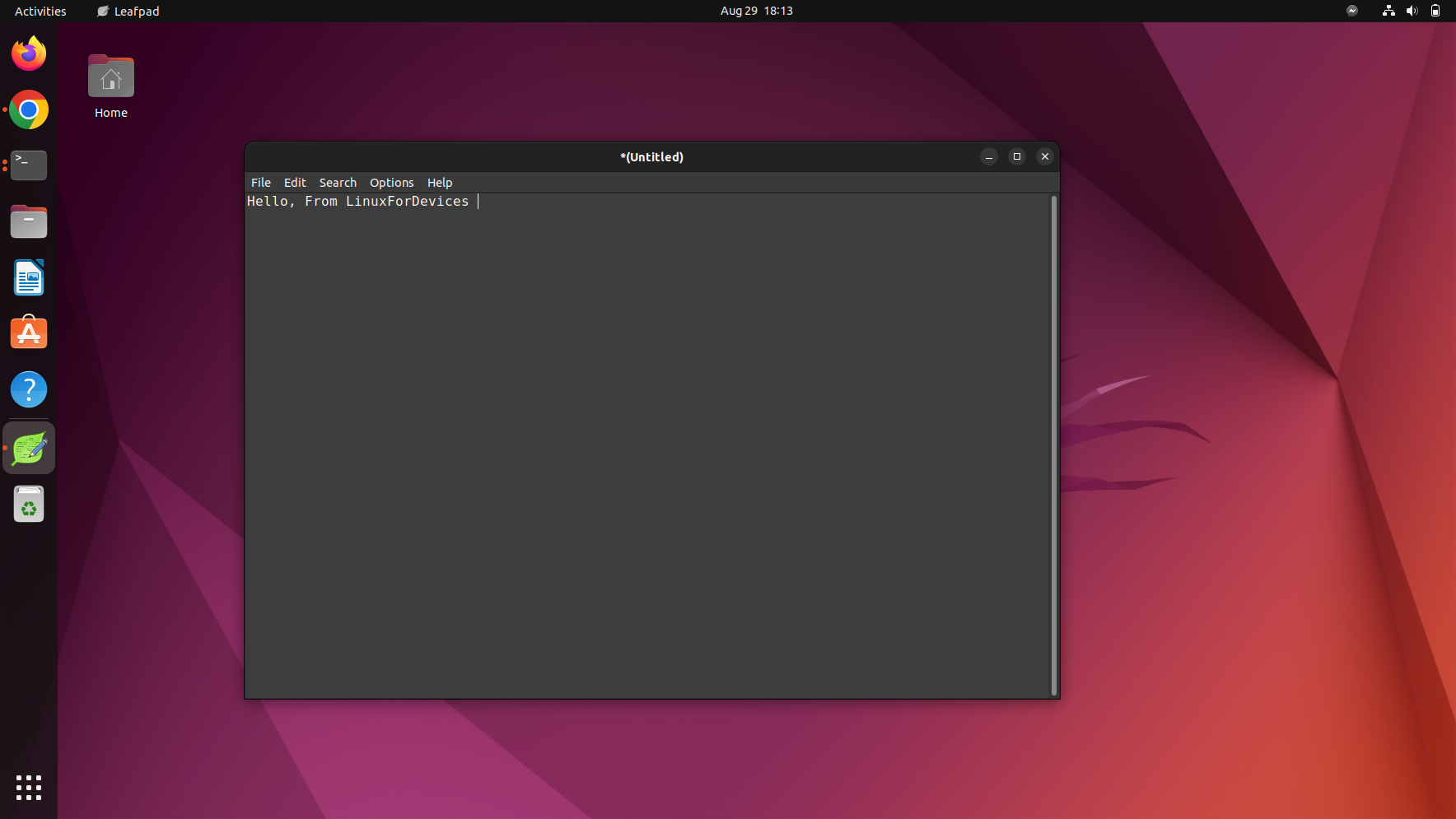Click the Show Applications grid
Viewport: 1456px width, 819px height.
(29, 788)
